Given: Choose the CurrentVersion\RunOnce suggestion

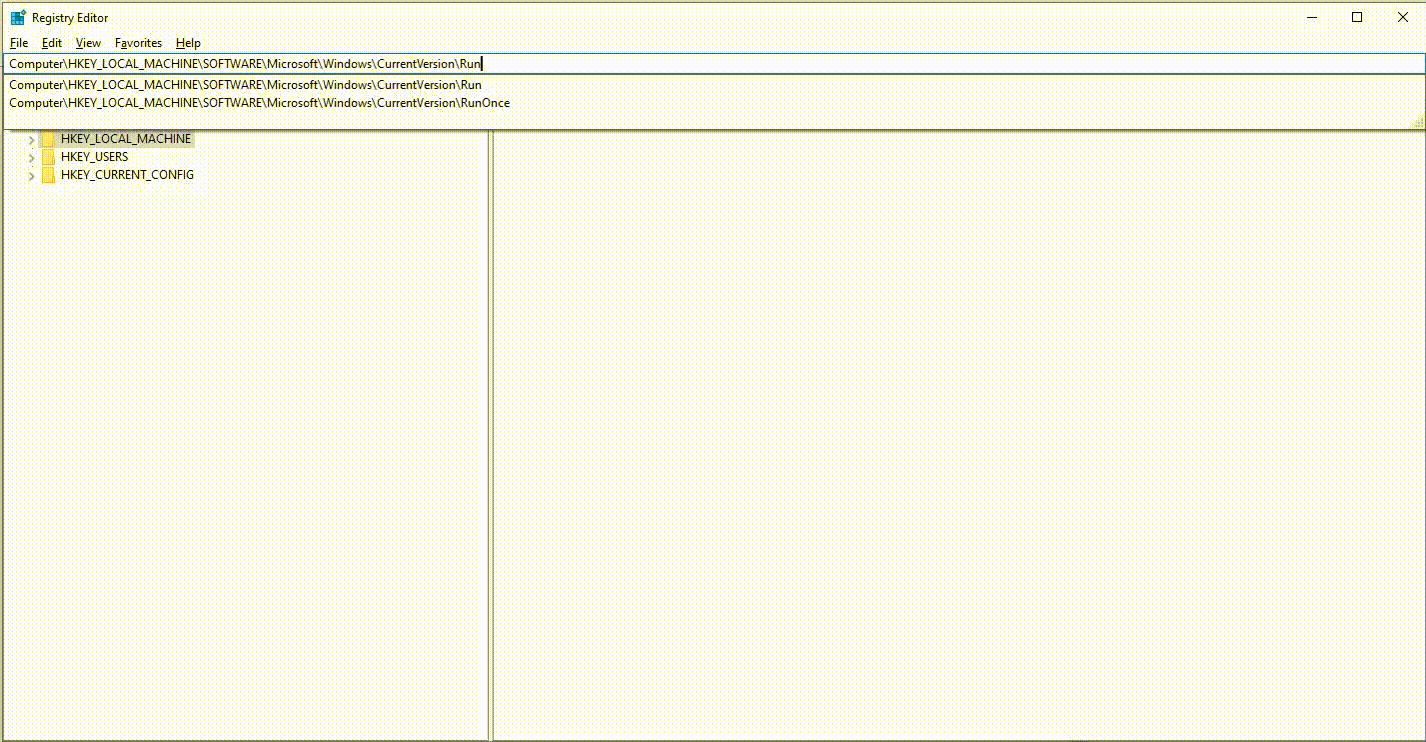Looking at the screenshot, I should tap(713, 103).
